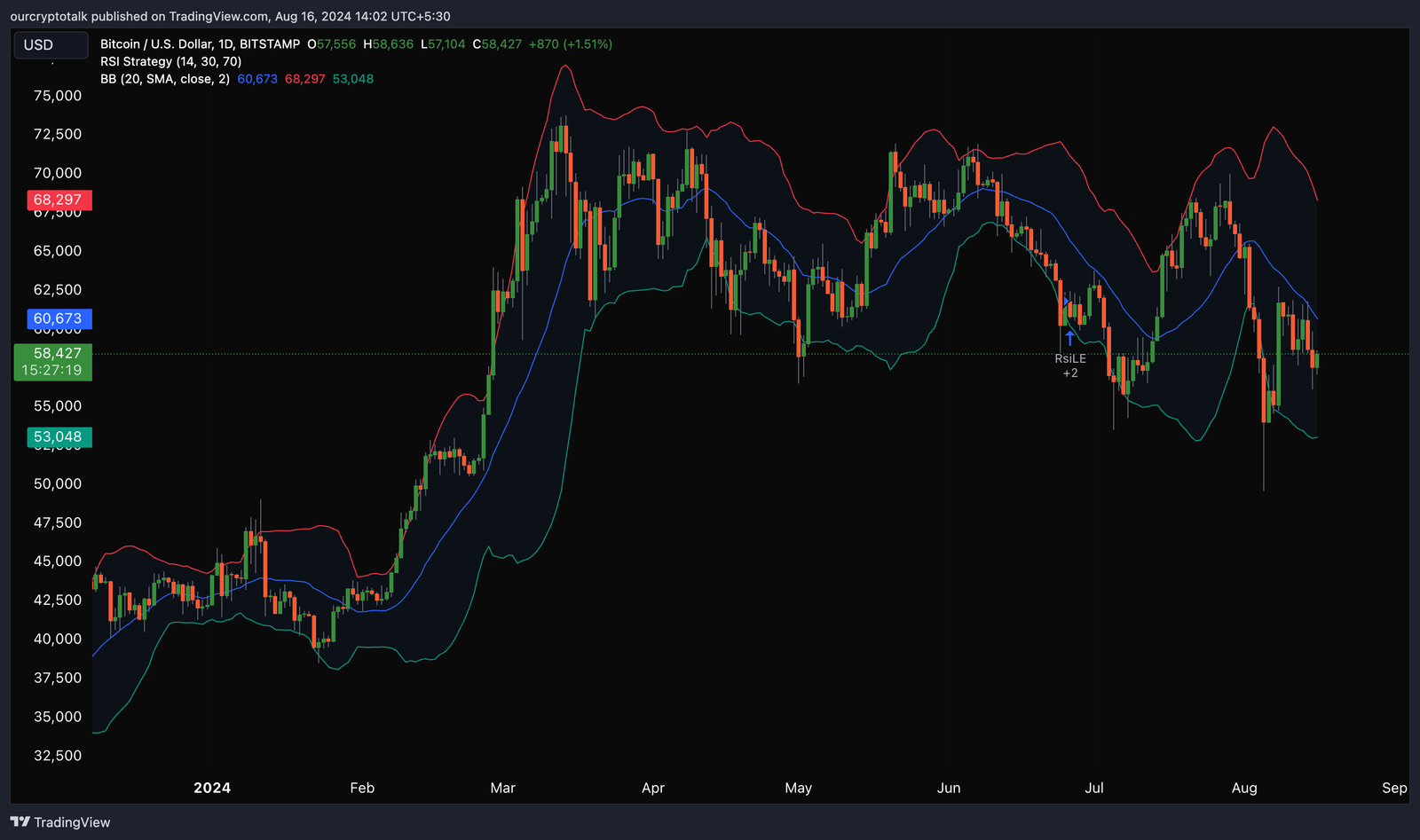Click the TradingView logo

(x=60, y=822)
